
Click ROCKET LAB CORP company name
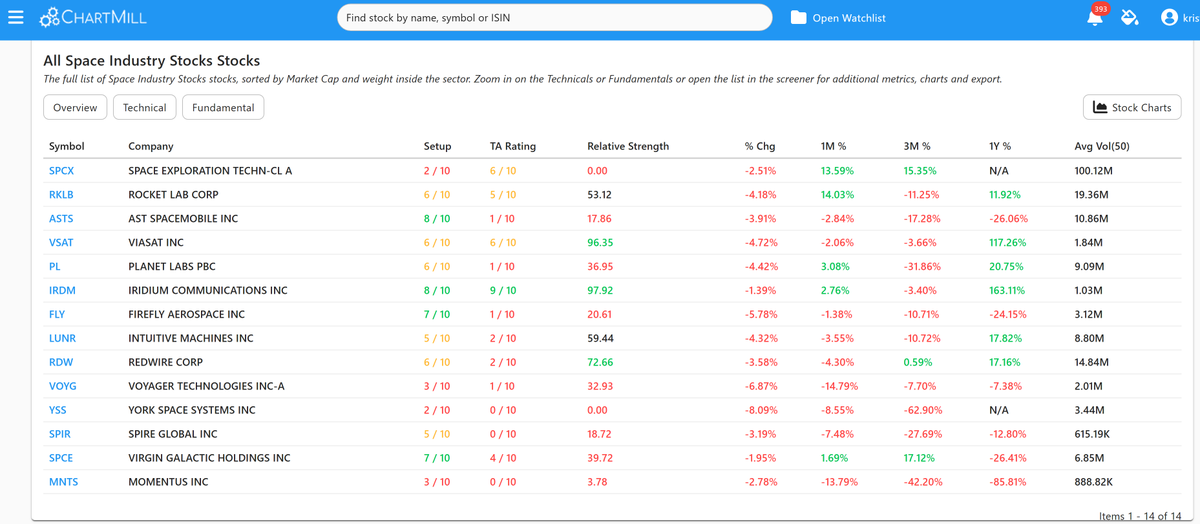click(x=173, y=195)
